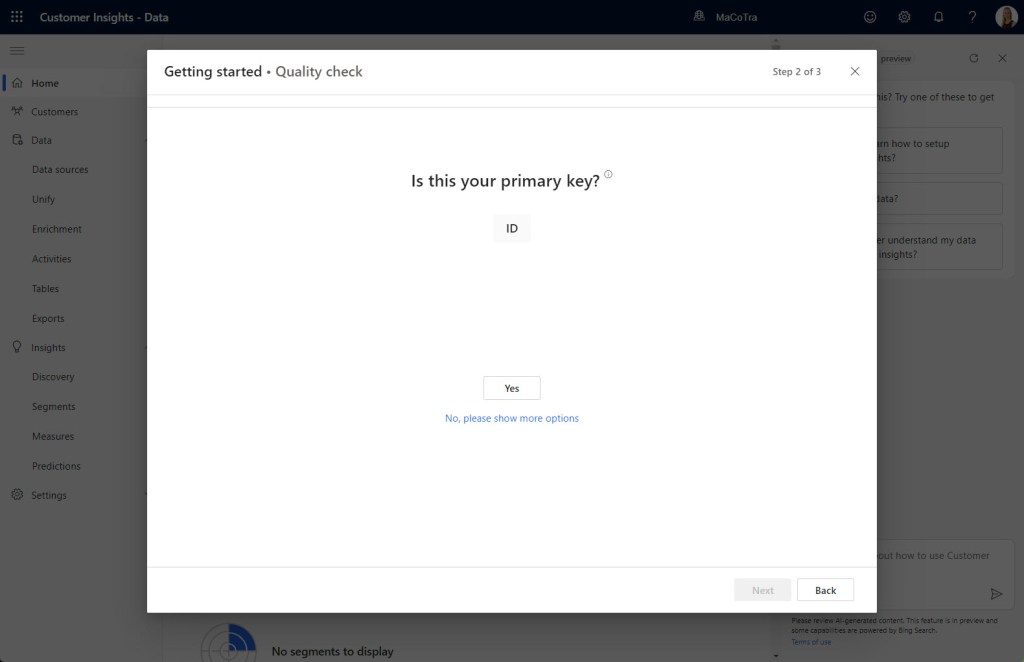Open Customers in the left navigation

click(x=54, y=112)
